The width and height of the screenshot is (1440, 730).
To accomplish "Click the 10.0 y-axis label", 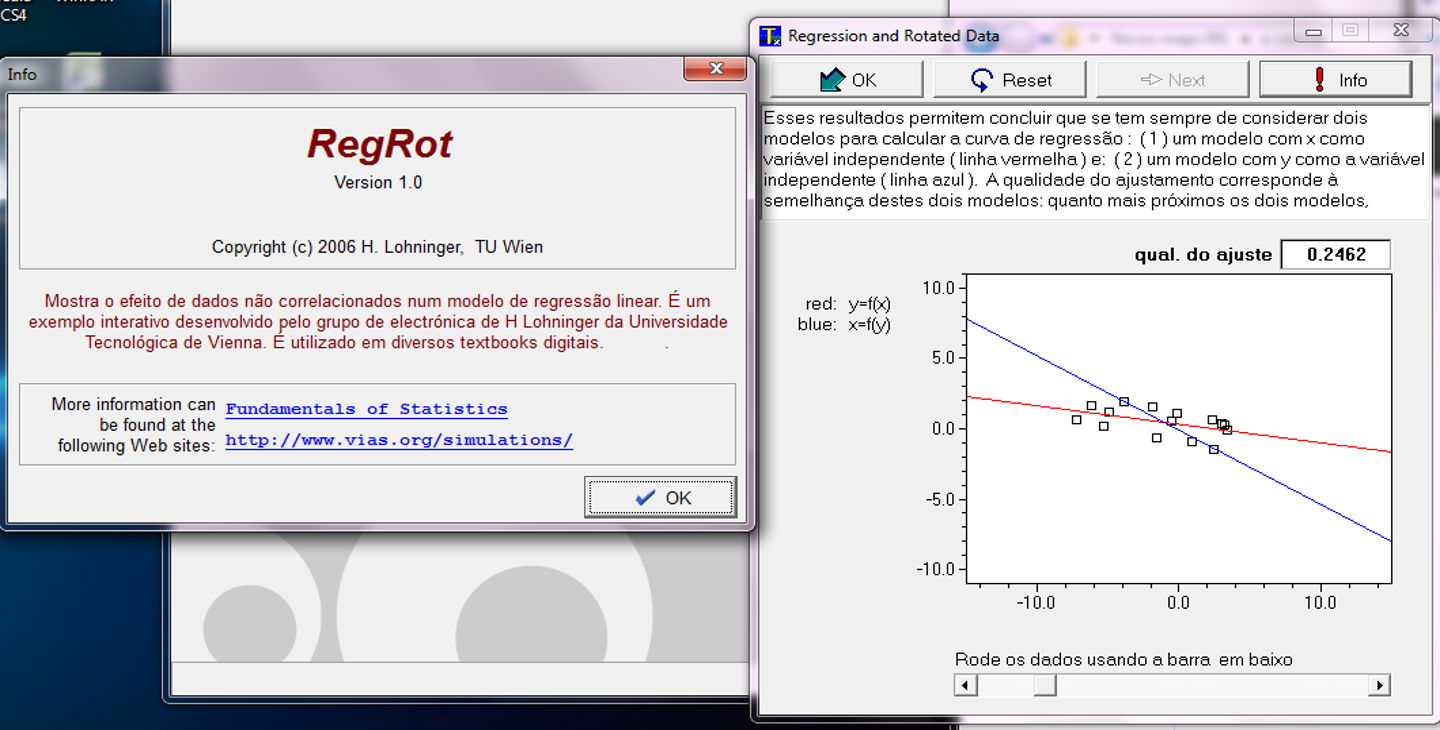I will tap(941, 288).
